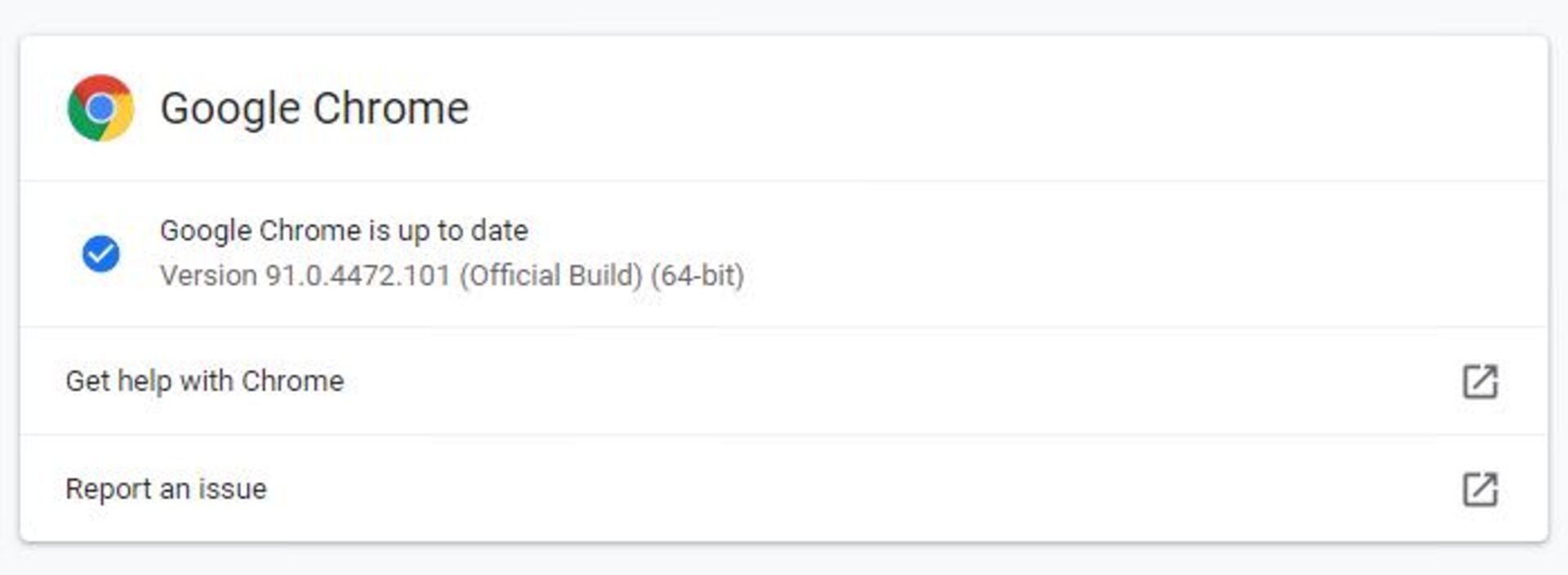1568x575 pixels.
Task: Click "Google Chrome is up to date" status
Action: (x=344, y=231)
